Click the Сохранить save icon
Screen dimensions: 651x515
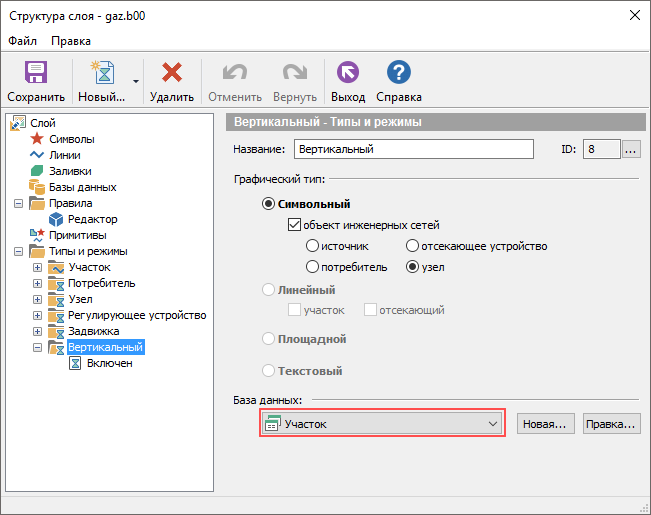tap(36, 72)
